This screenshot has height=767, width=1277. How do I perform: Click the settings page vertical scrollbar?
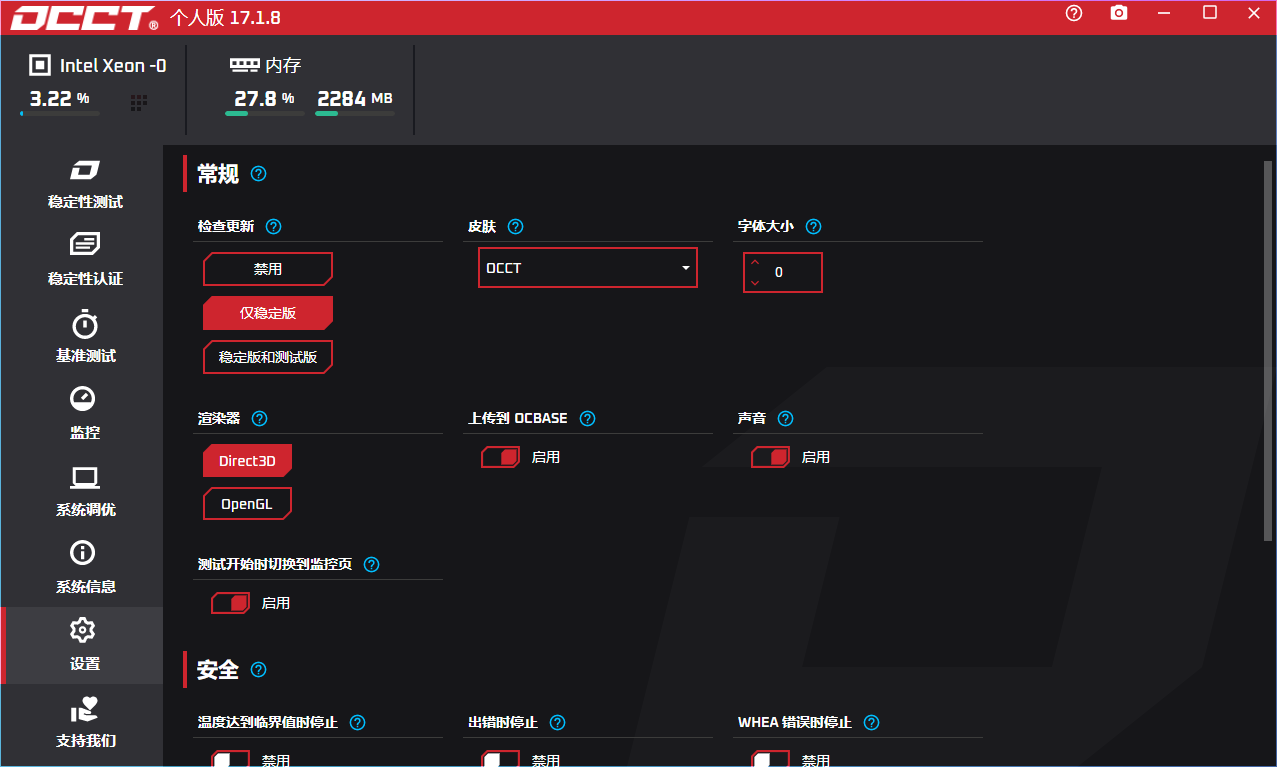click(1268, 350)
